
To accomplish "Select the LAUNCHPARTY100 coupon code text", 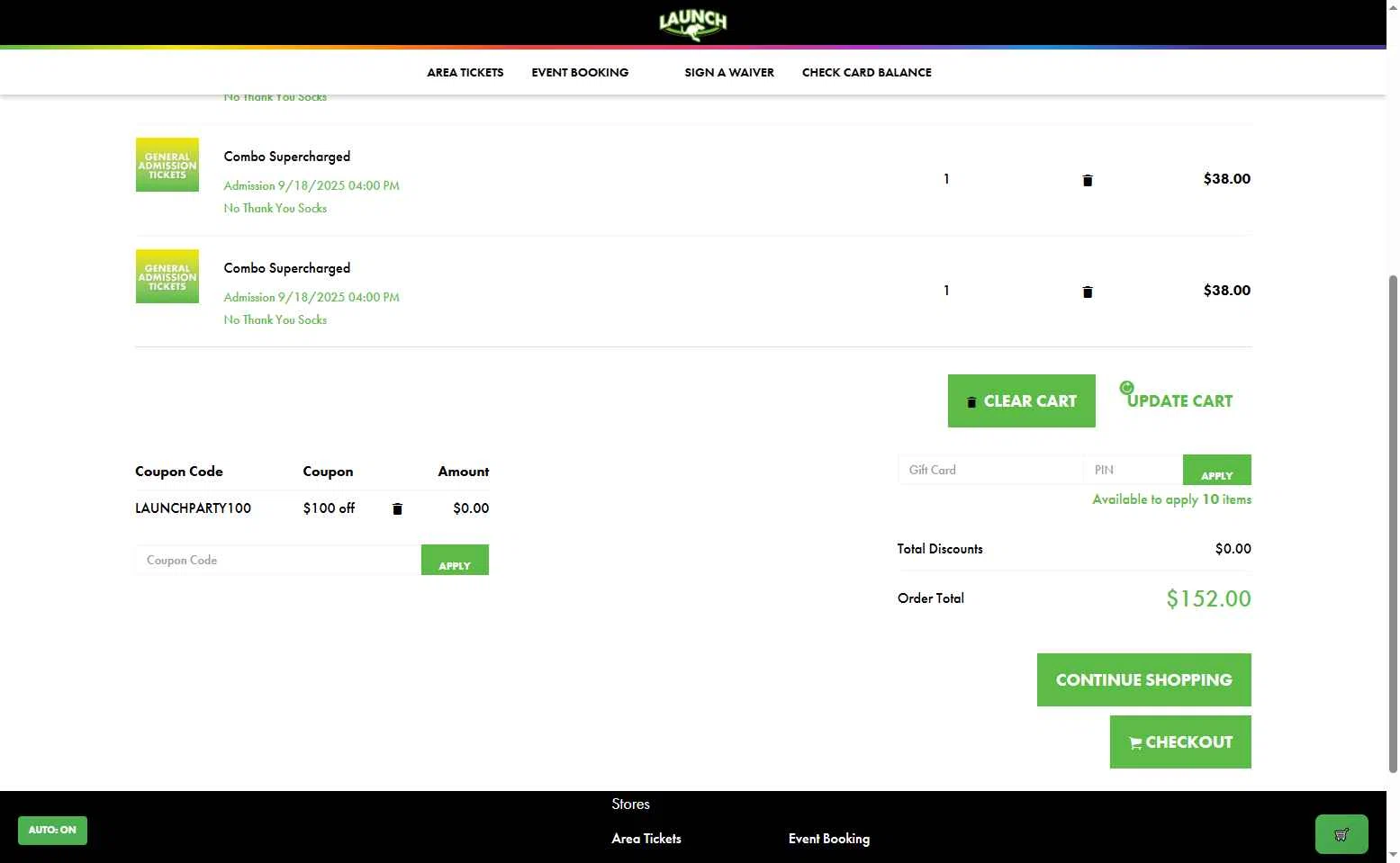I will (193, 508).
